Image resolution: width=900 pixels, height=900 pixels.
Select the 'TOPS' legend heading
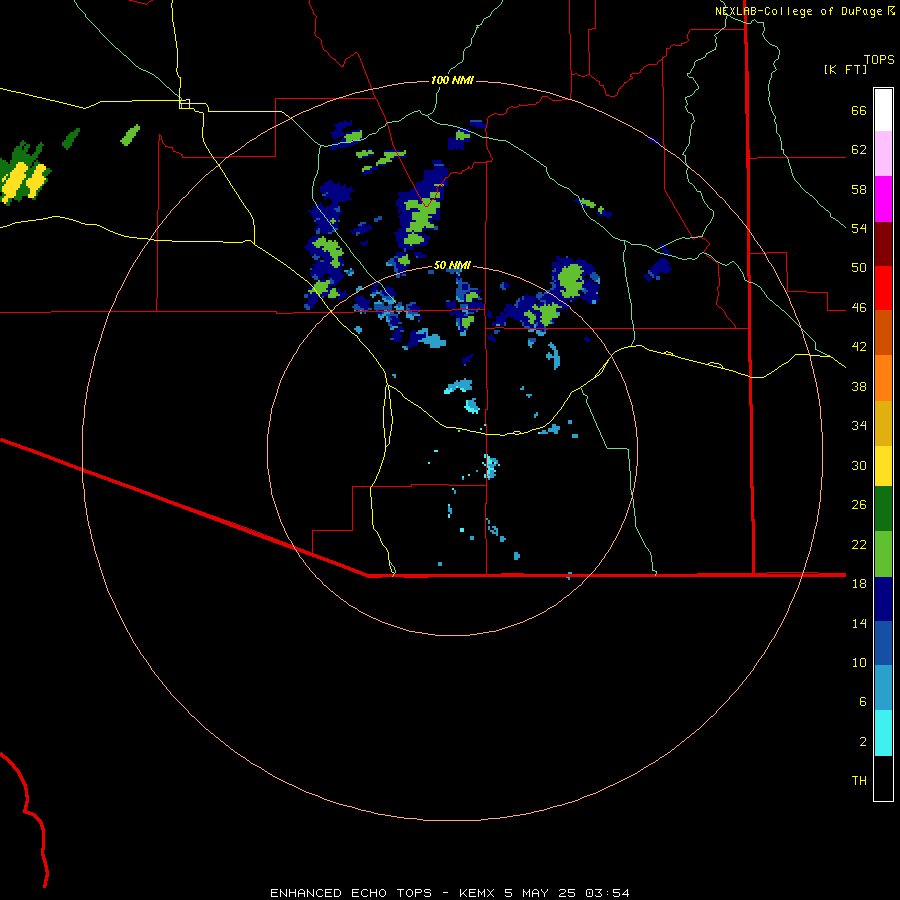pos(879,60)
